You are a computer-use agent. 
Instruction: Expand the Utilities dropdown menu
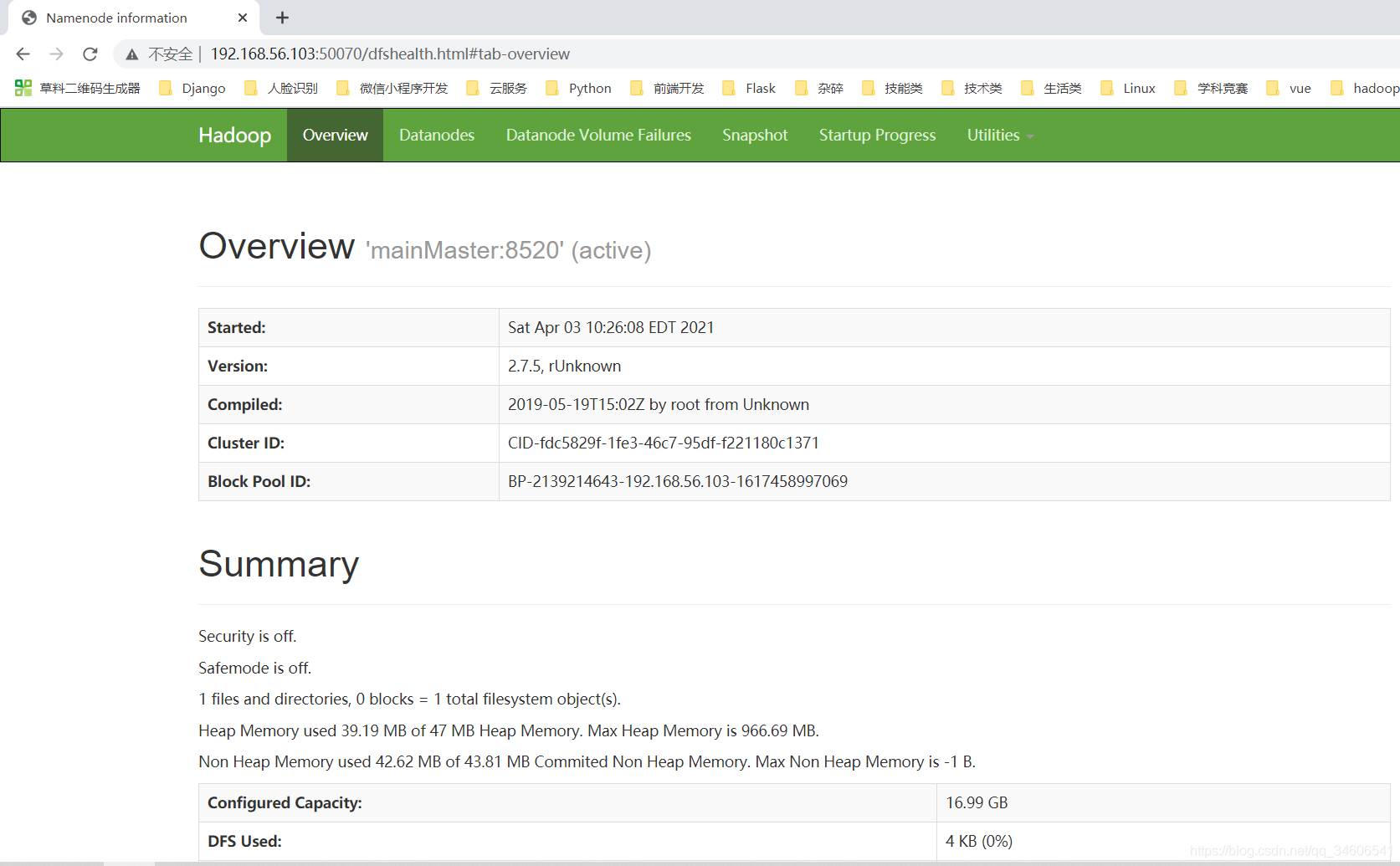(1000, 135)
